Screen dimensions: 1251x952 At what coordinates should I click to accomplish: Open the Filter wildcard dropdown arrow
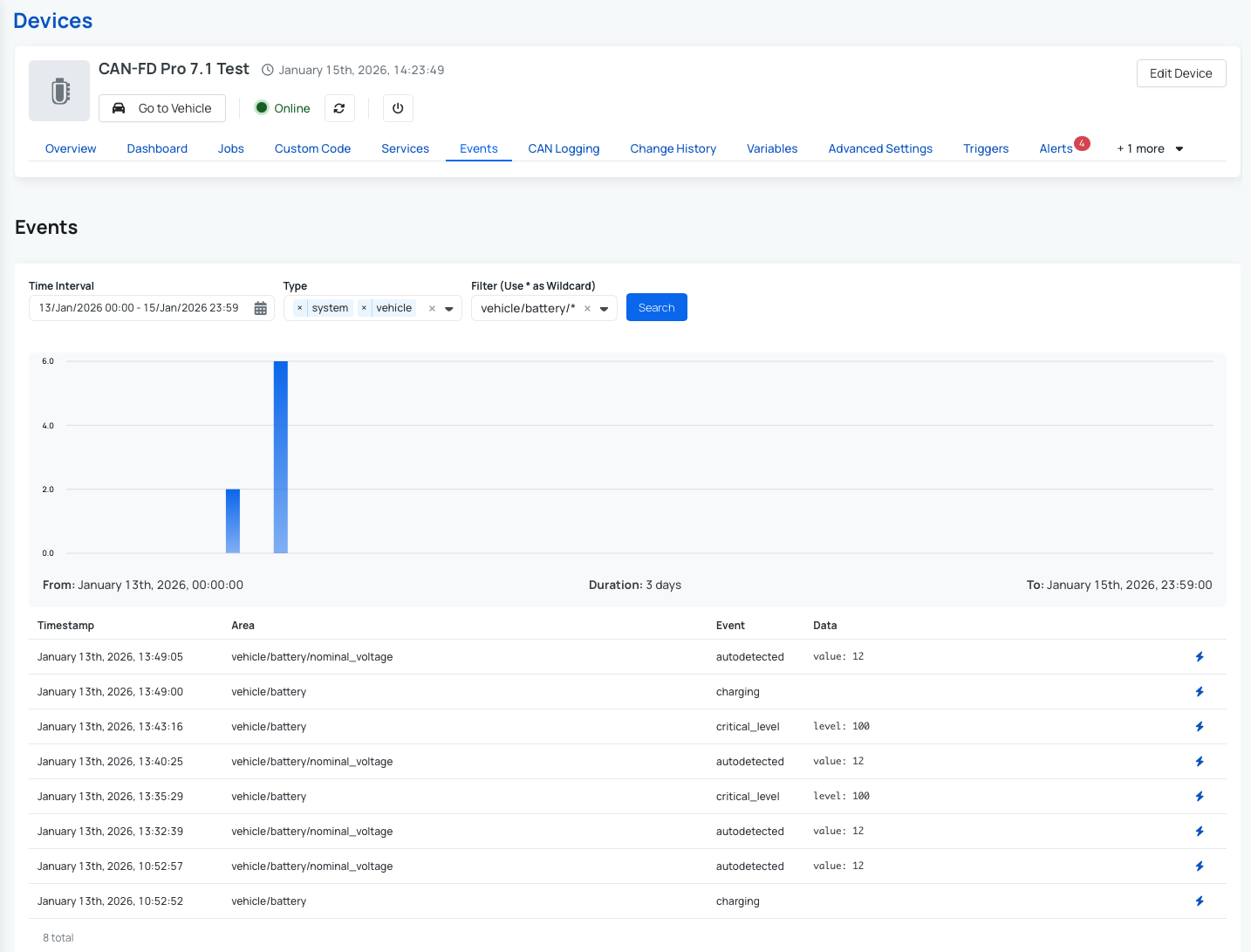(x=604, y=308)
